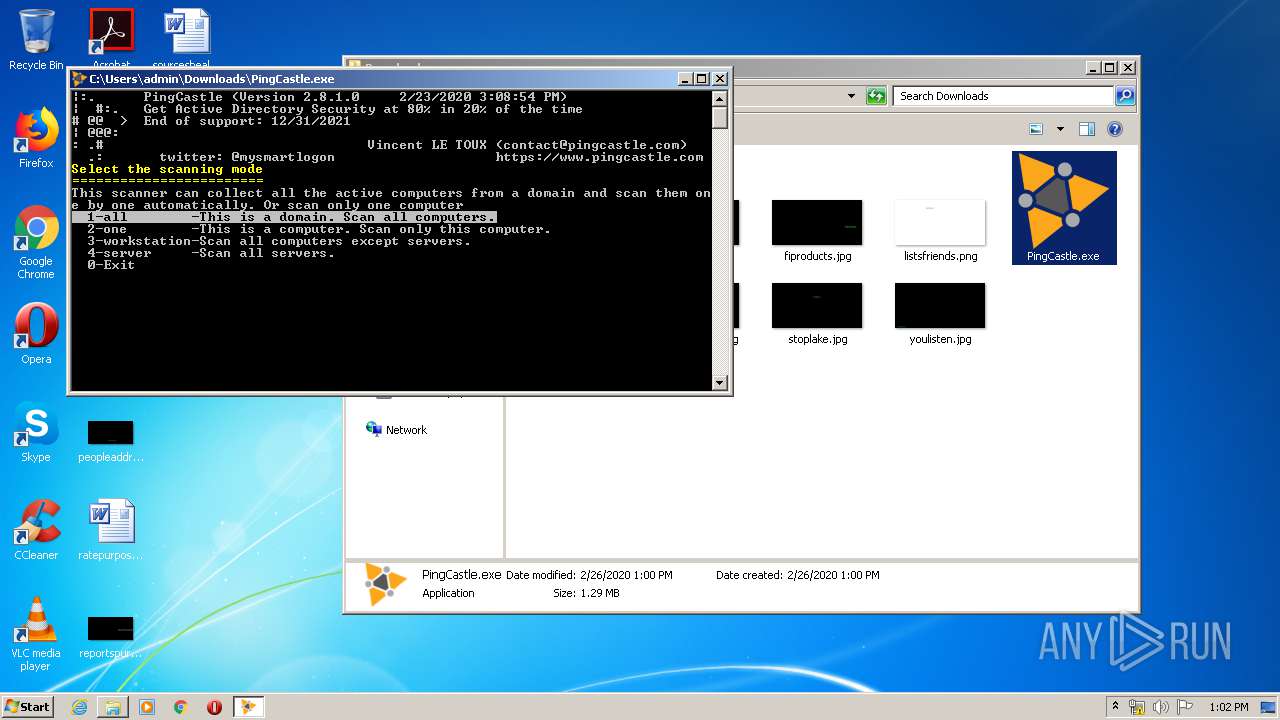Click the Size: 1.29 MB text in the details pane

586,593
